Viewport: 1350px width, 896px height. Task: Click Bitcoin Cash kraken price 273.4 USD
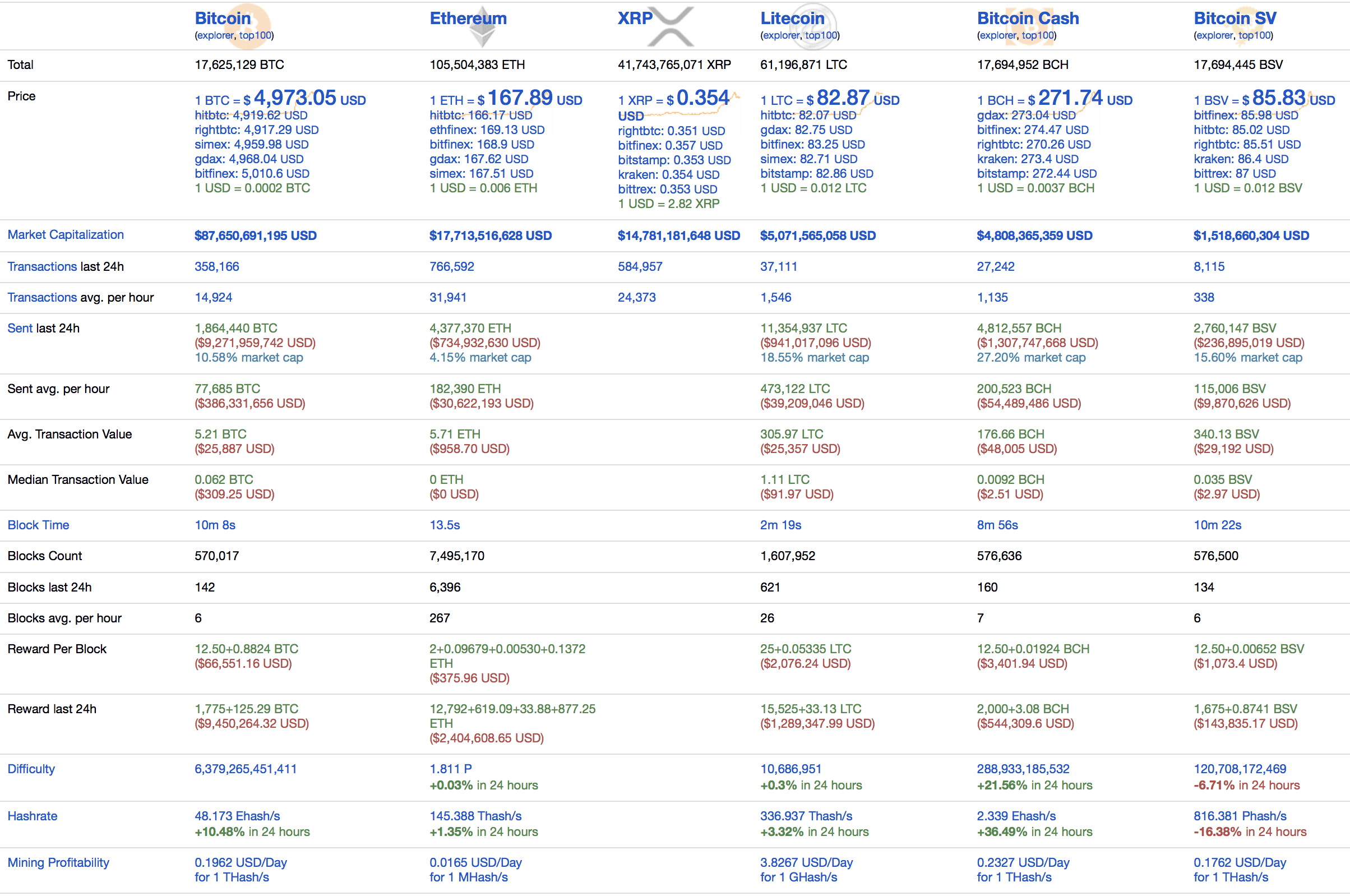click(1027, 159)
